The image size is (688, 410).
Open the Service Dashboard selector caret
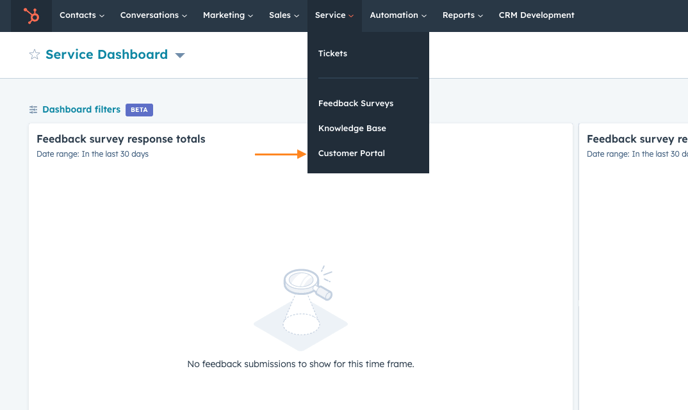[180, 55]
